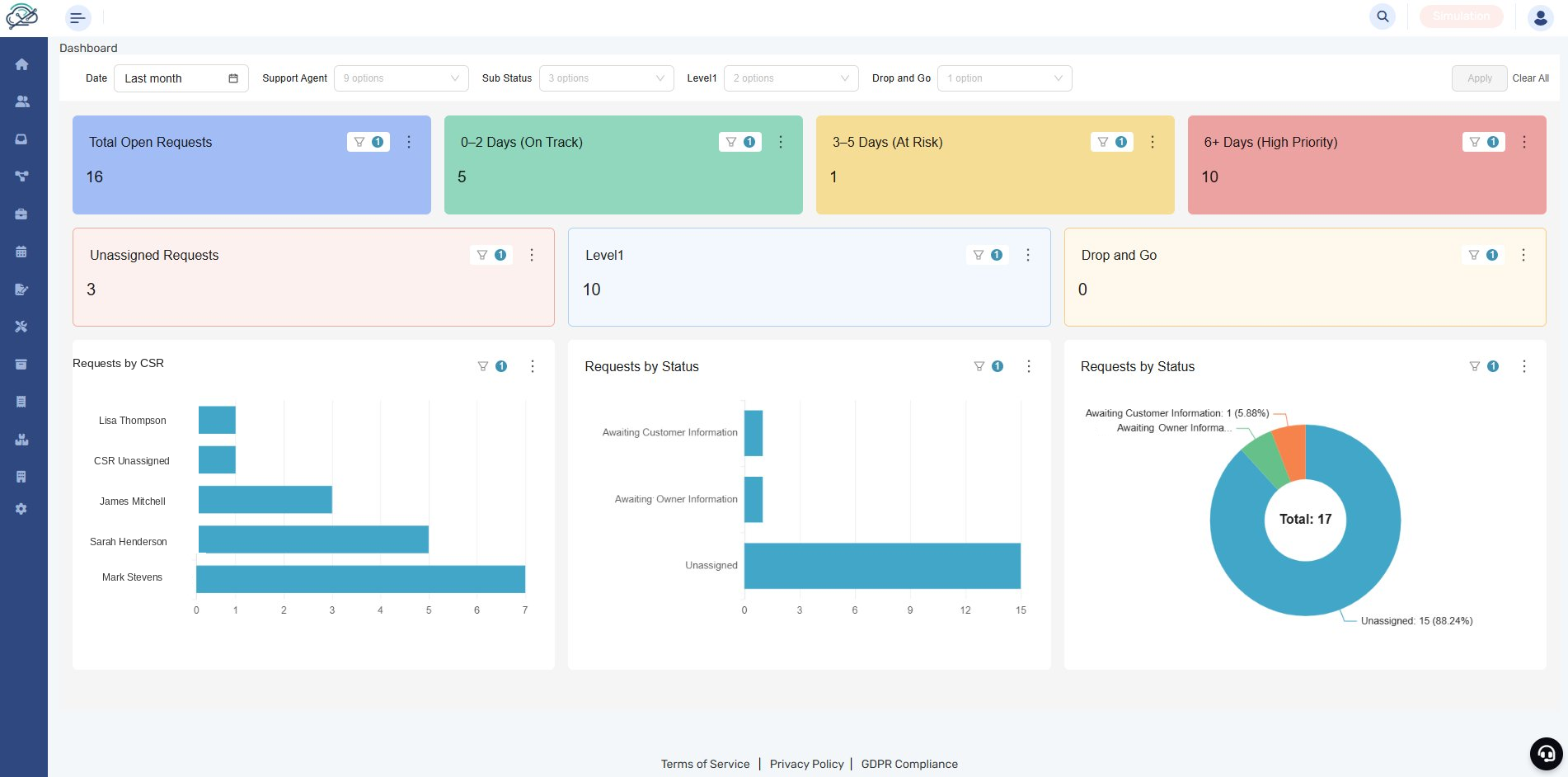Open the settings gear sidebar icon
The height and width of the screenshot is (777, 1568).
[21, 509]
